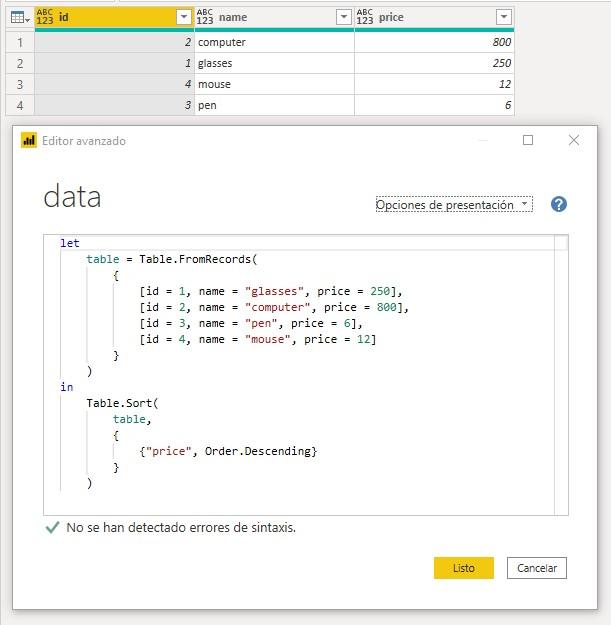Click the price cell showing 6

tap(434, 106)
